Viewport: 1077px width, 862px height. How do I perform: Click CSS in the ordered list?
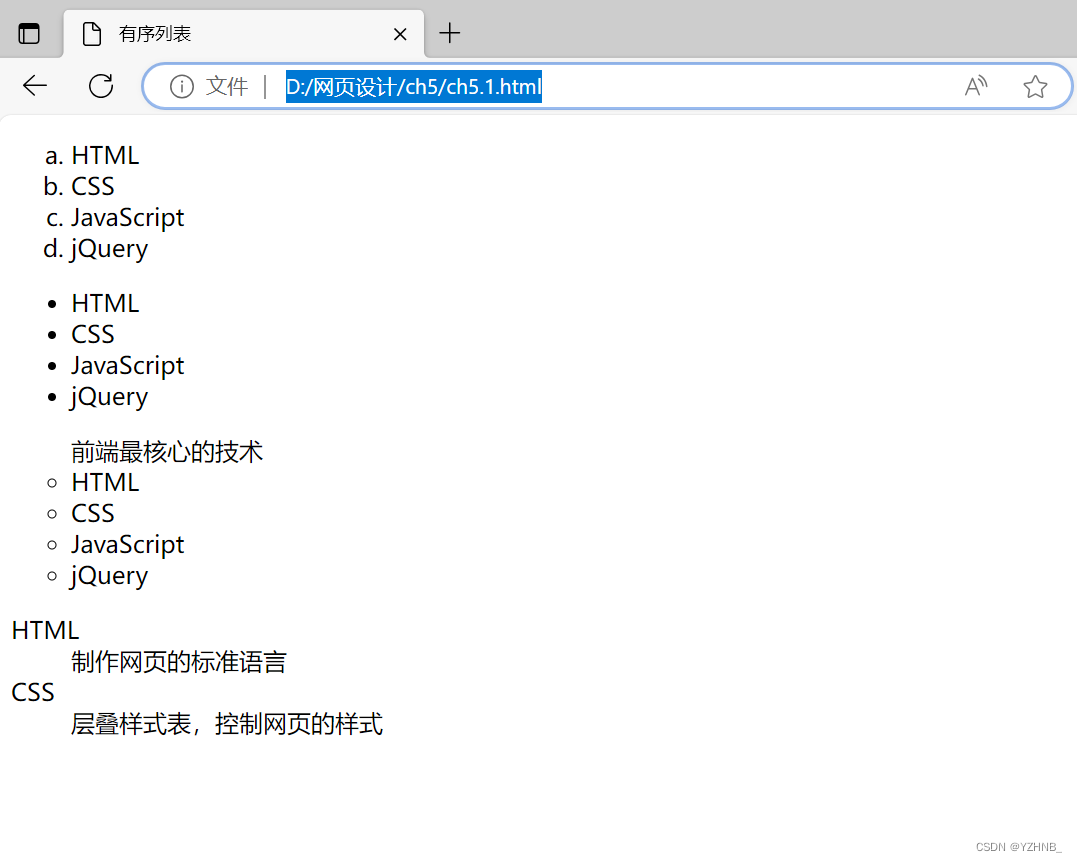pos(92,186)
